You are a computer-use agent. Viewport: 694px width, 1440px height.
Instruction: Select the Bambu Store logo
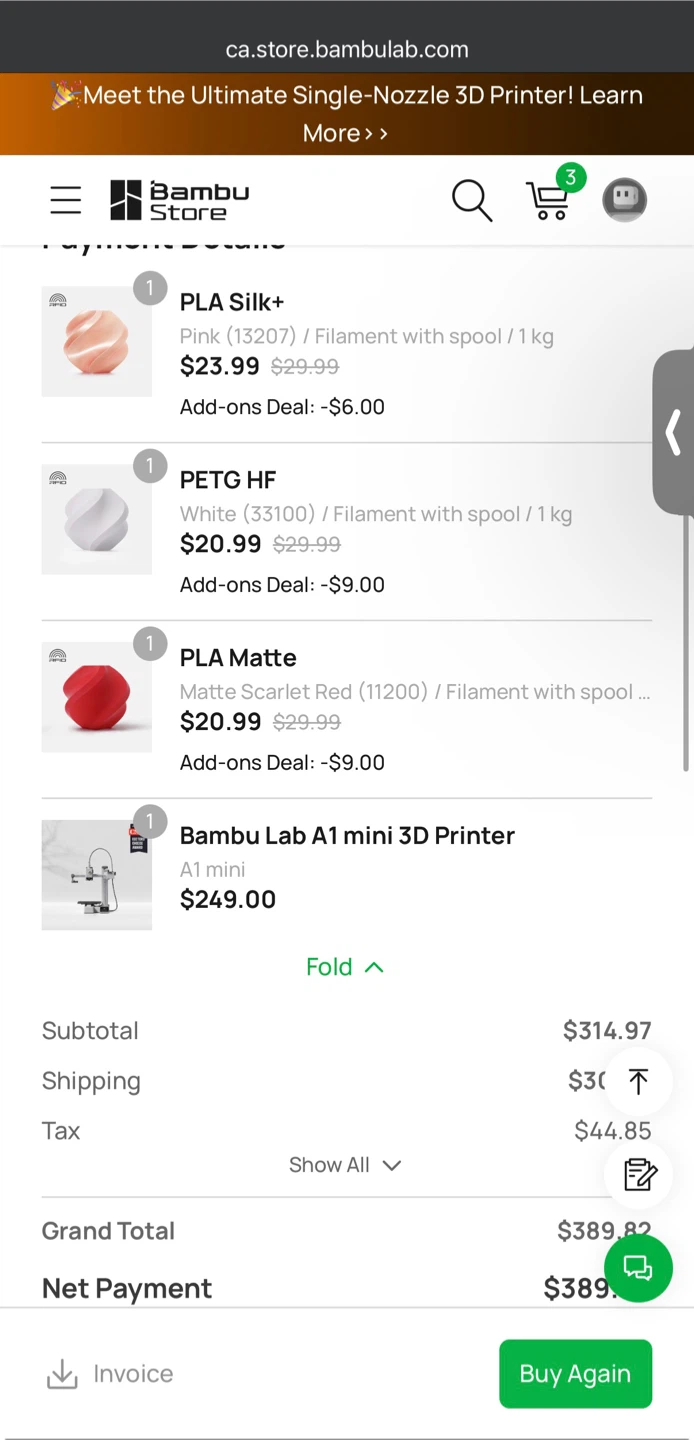(x=180, y=200)
